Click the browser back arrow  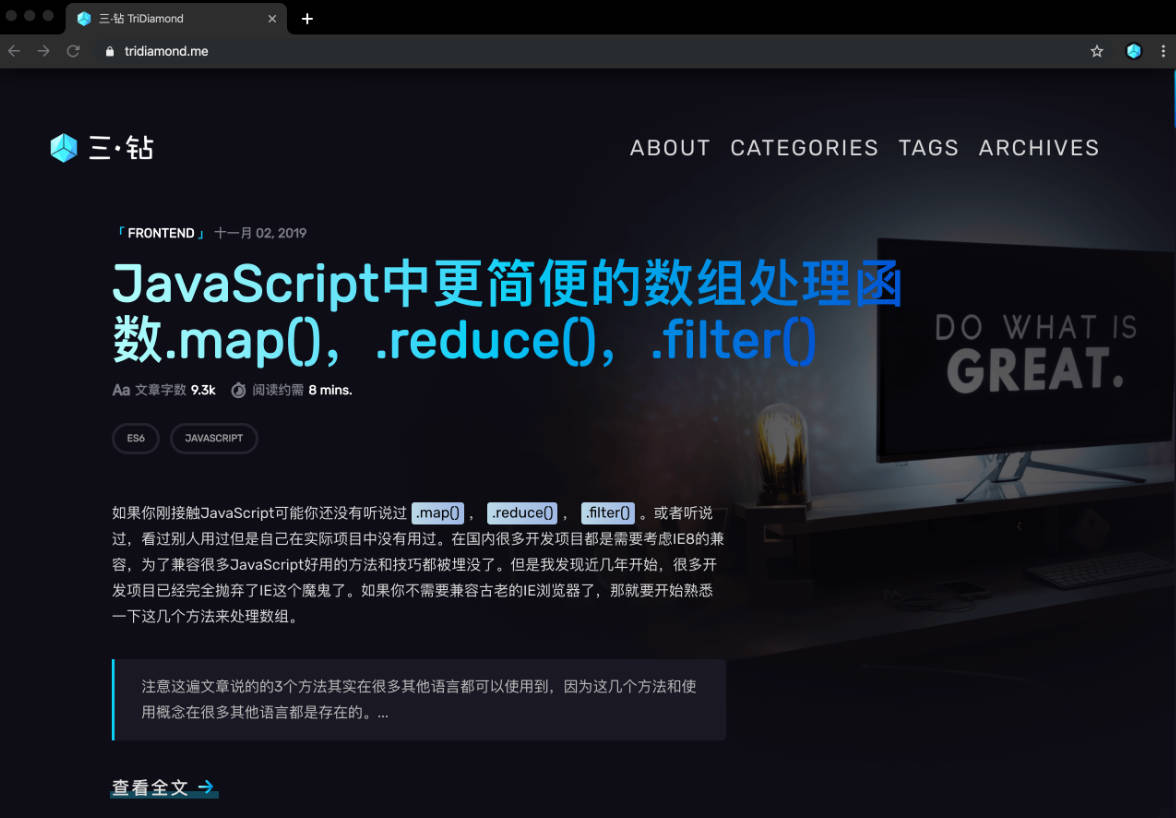tap(14, 51)
